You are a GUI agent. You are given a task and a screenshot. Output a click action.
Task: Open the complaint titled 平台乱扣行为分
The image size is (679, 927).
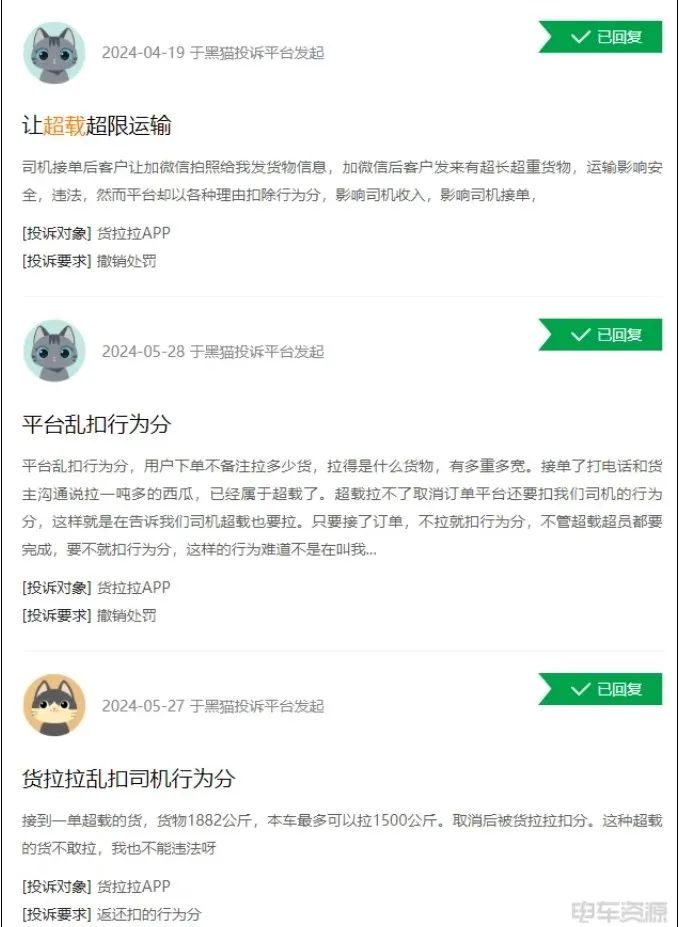point(97,424)
